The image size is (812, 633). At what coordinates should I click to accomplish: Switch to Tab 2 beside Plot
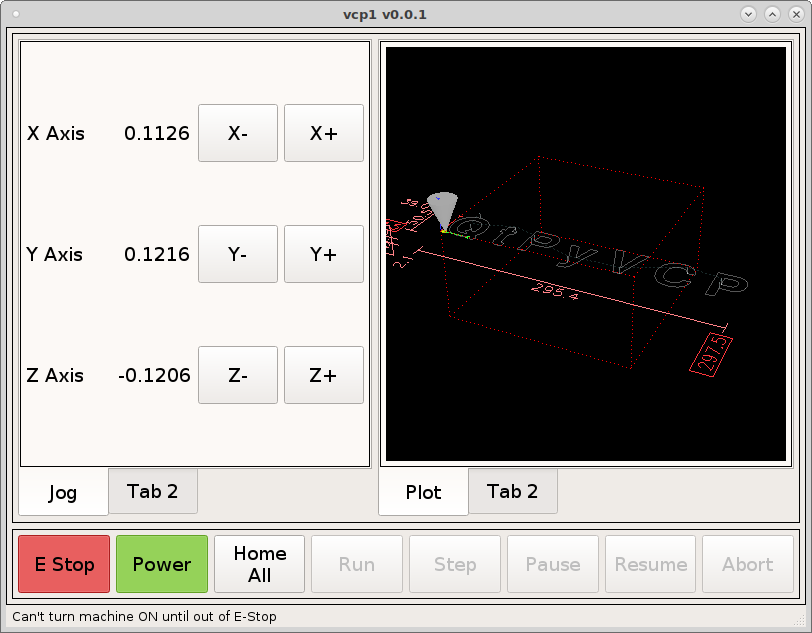tap(513, 491)
